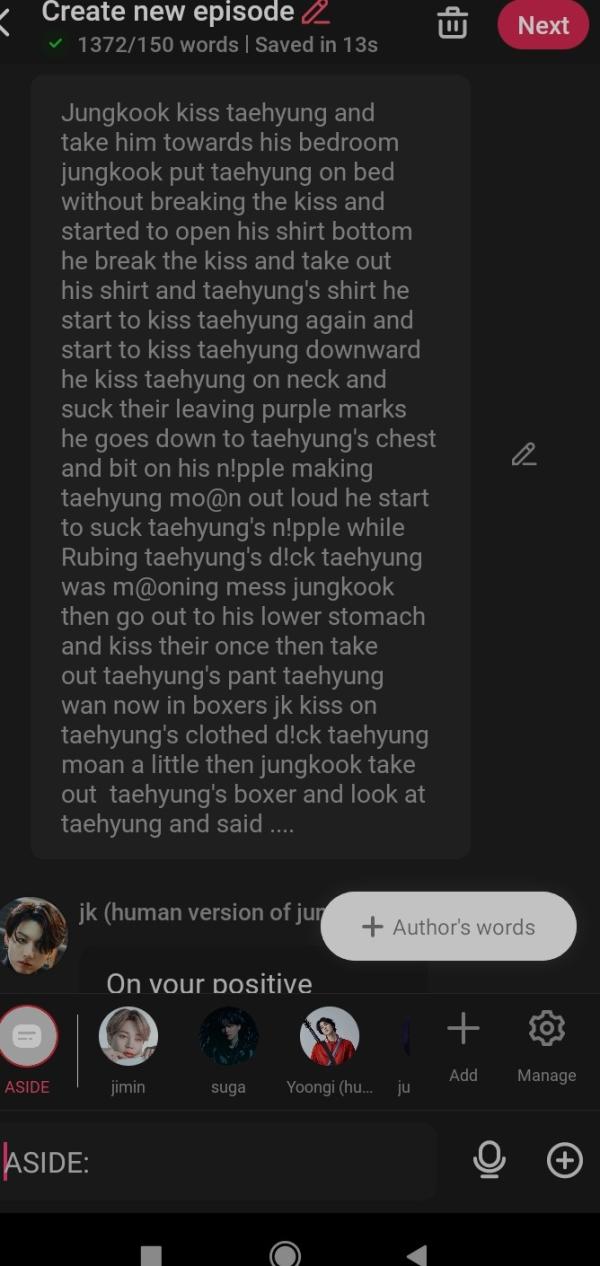
Task: Choose suga as the speaking character
Action: (228, 1049)
